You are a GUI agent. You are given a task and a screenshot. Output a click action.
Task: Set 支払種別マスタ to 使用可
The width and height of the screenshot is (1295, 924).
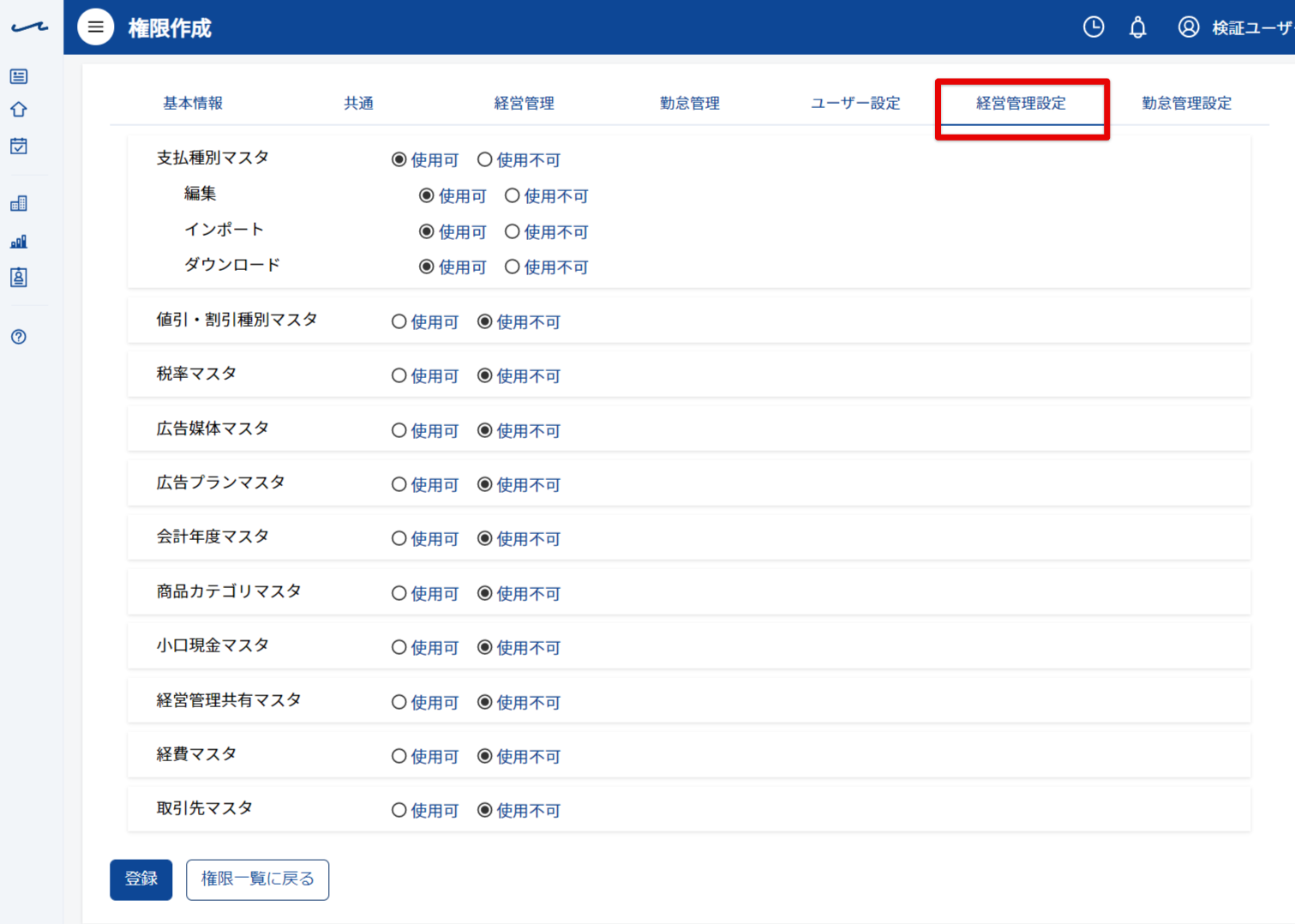(x=399, y=159)
